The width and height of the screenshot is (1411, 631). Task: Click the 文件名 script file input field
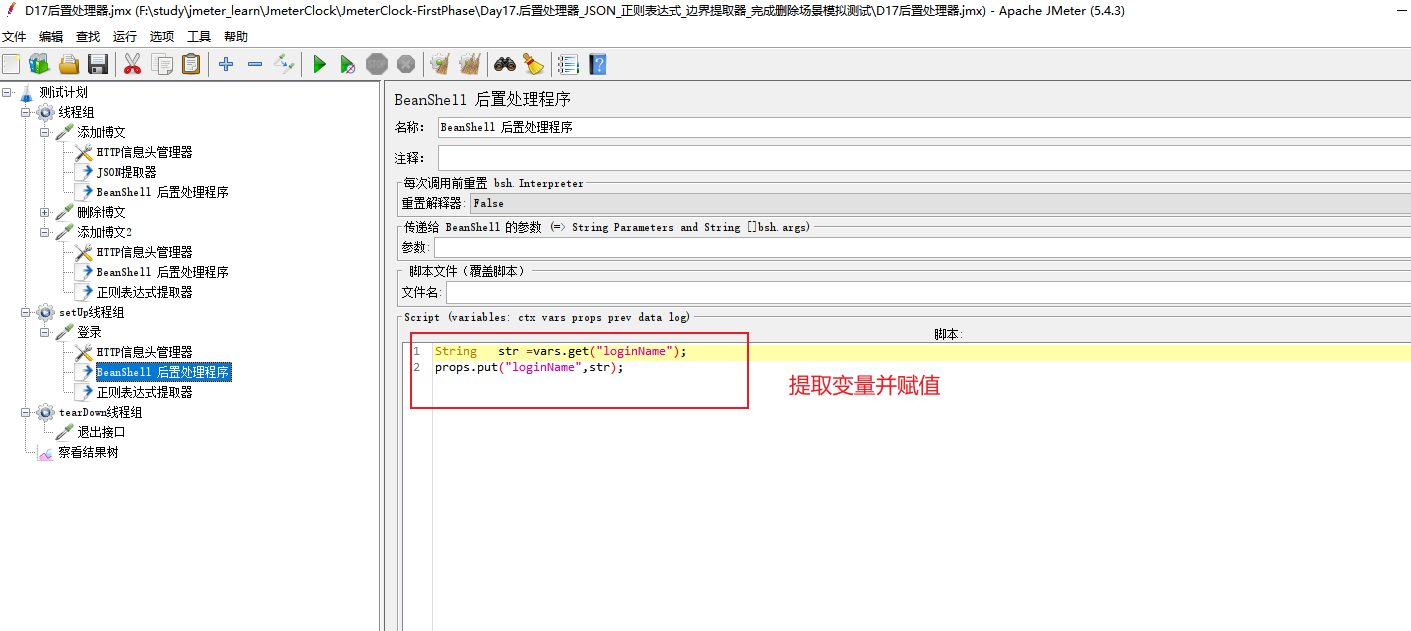[x=928, y=292]
